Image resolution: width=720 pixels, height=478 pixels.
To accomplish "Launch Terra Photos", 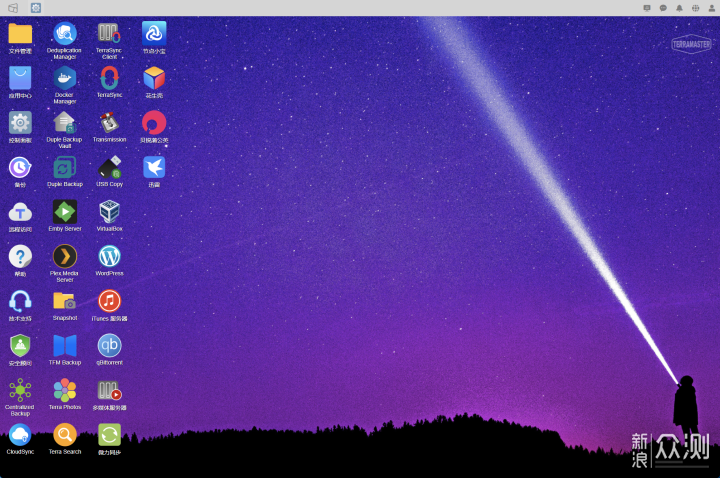I will tap(65, 390).
